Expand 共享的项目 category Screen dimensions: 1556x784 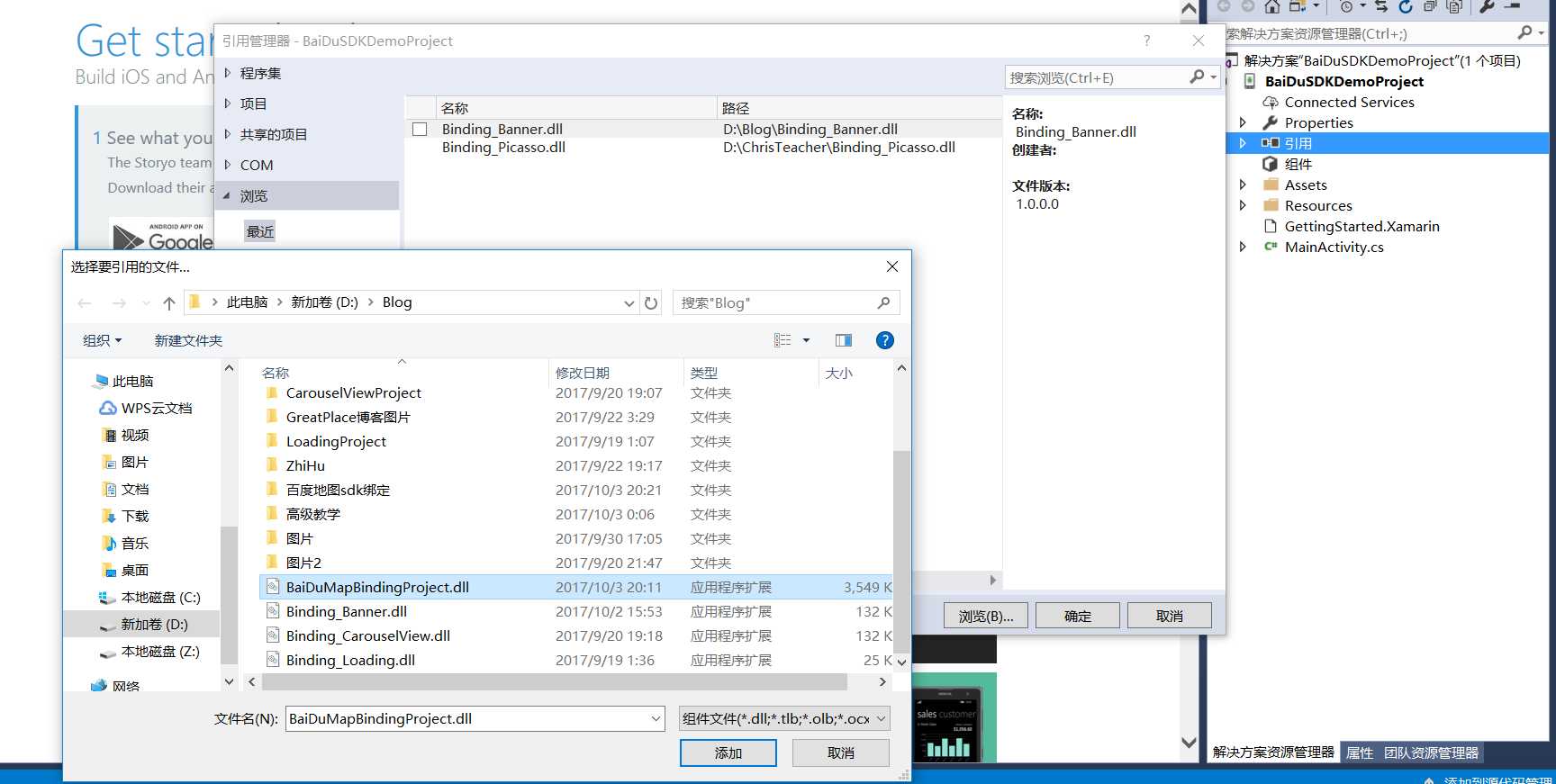coord(228,134)
